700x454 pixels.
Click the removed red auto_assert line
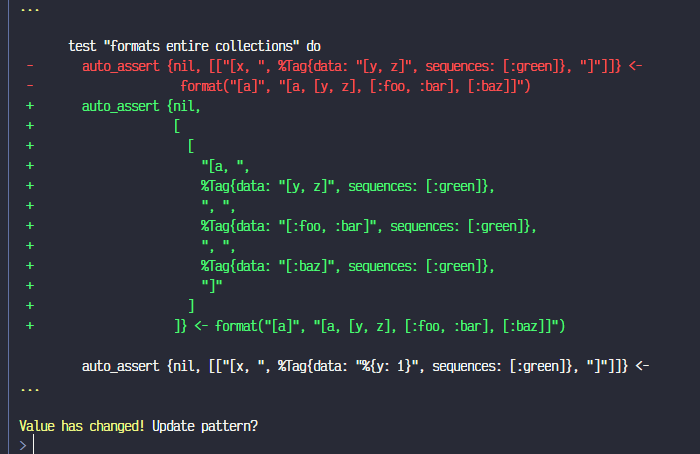[362, 66]
